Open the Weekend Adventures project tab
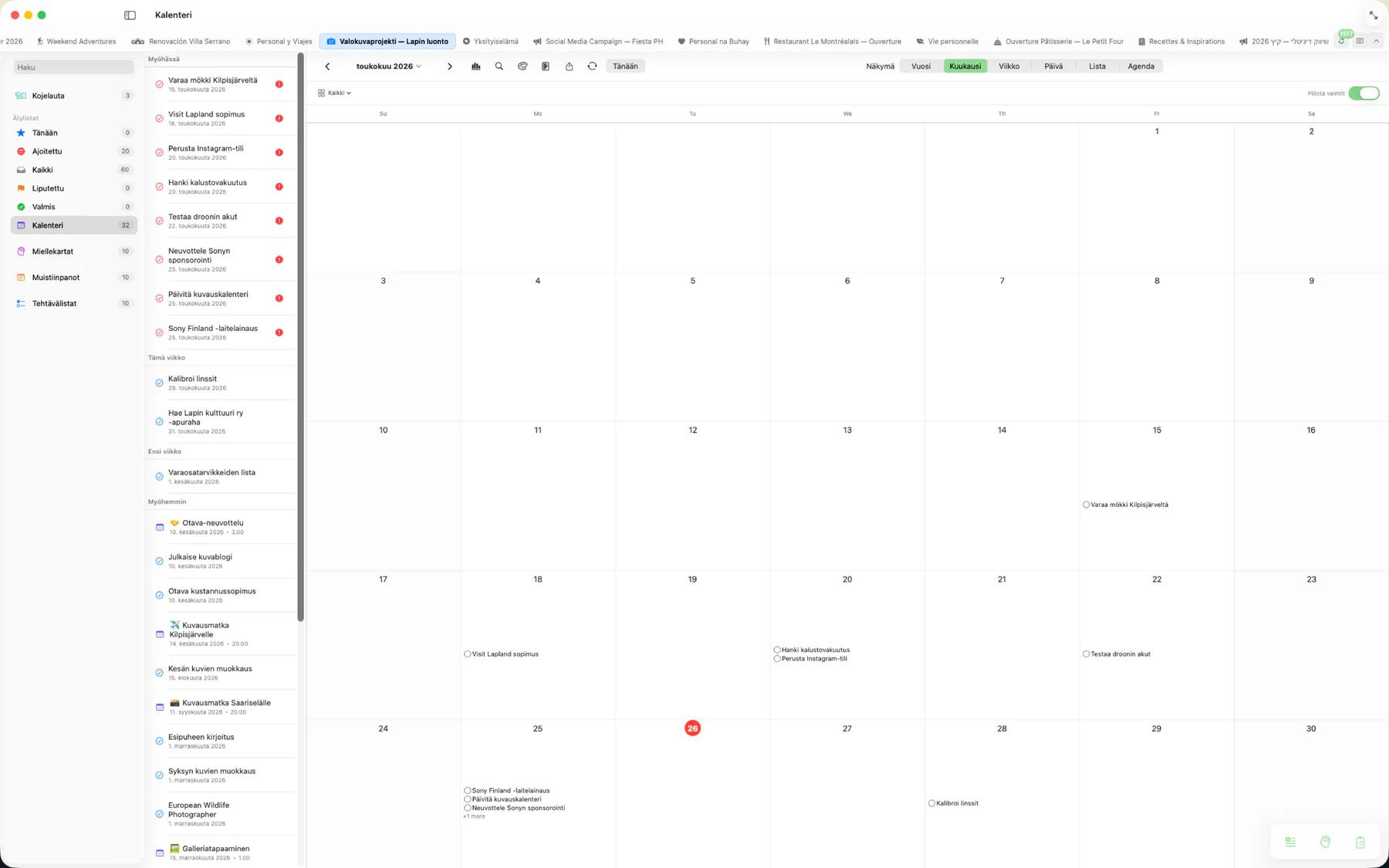 76,42
